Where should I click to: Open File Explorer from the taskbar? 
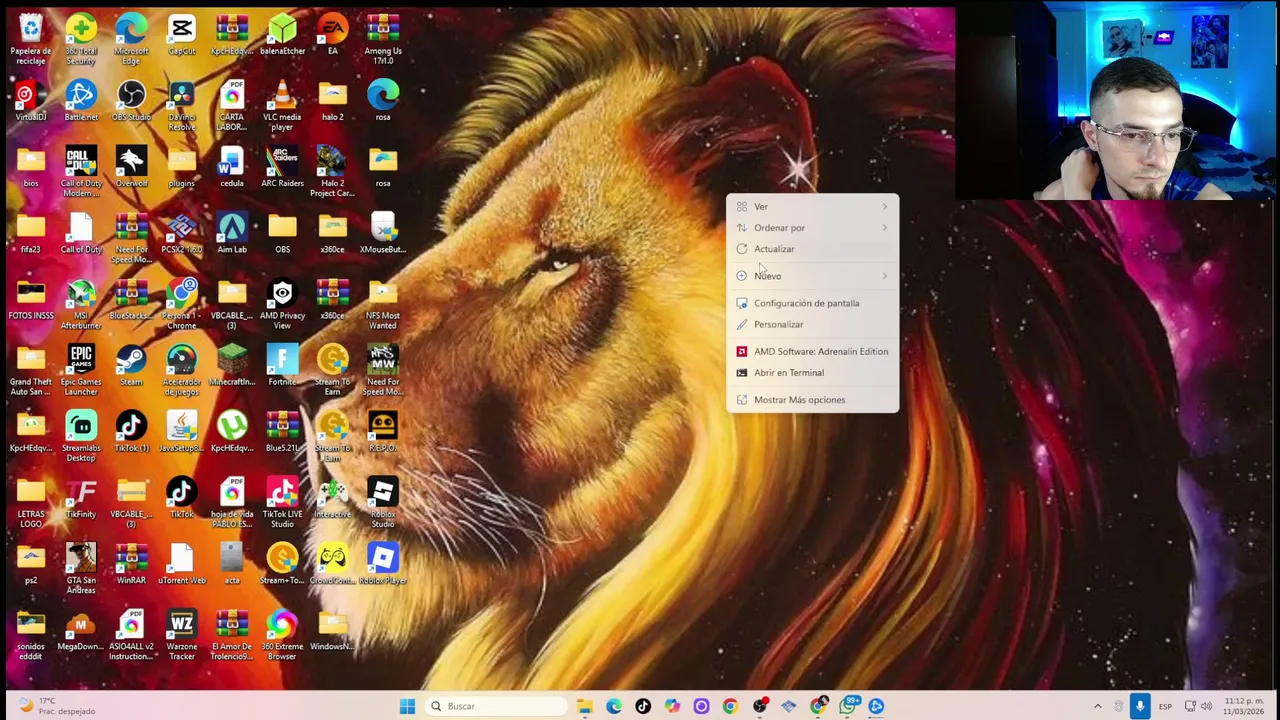(585, 707)
